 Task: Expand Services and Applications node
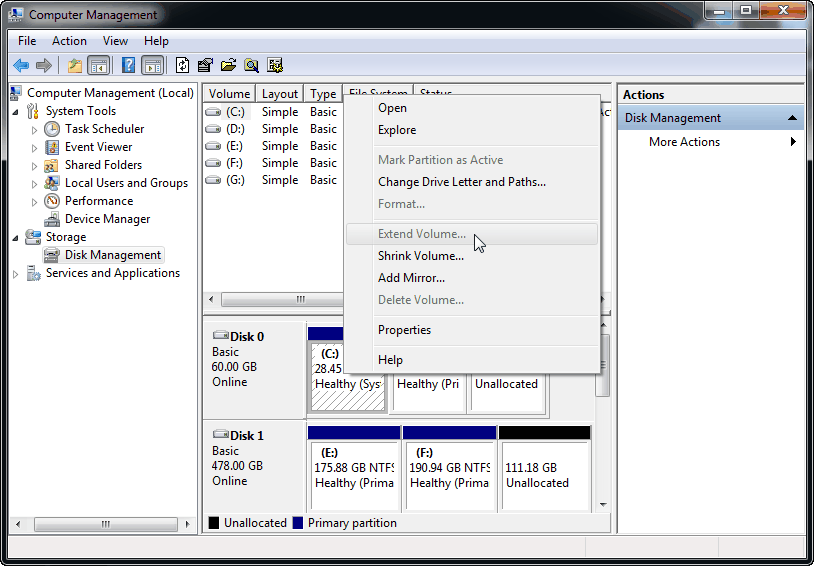pyautogui.click(x=15, y=274)
